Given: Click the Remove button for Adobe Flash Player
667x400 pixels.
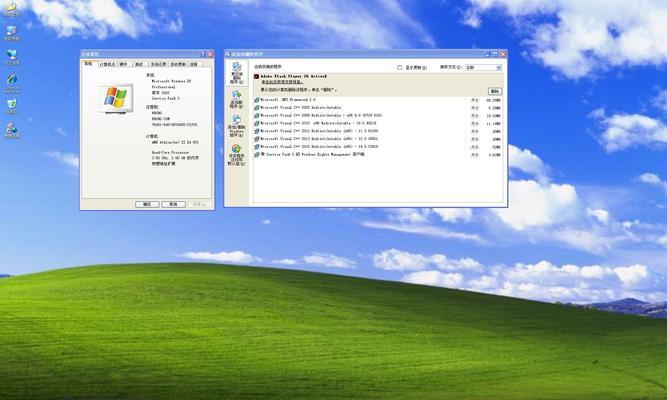Looking at the screenshot, I should [x=495, y=91].
